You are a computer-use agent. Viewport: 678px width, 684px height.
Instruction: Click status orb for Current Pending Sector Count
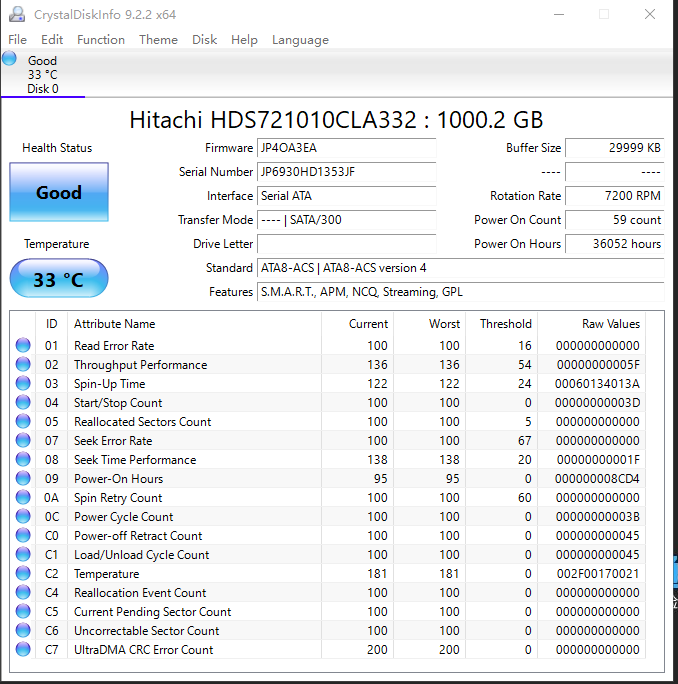[23, 611]
